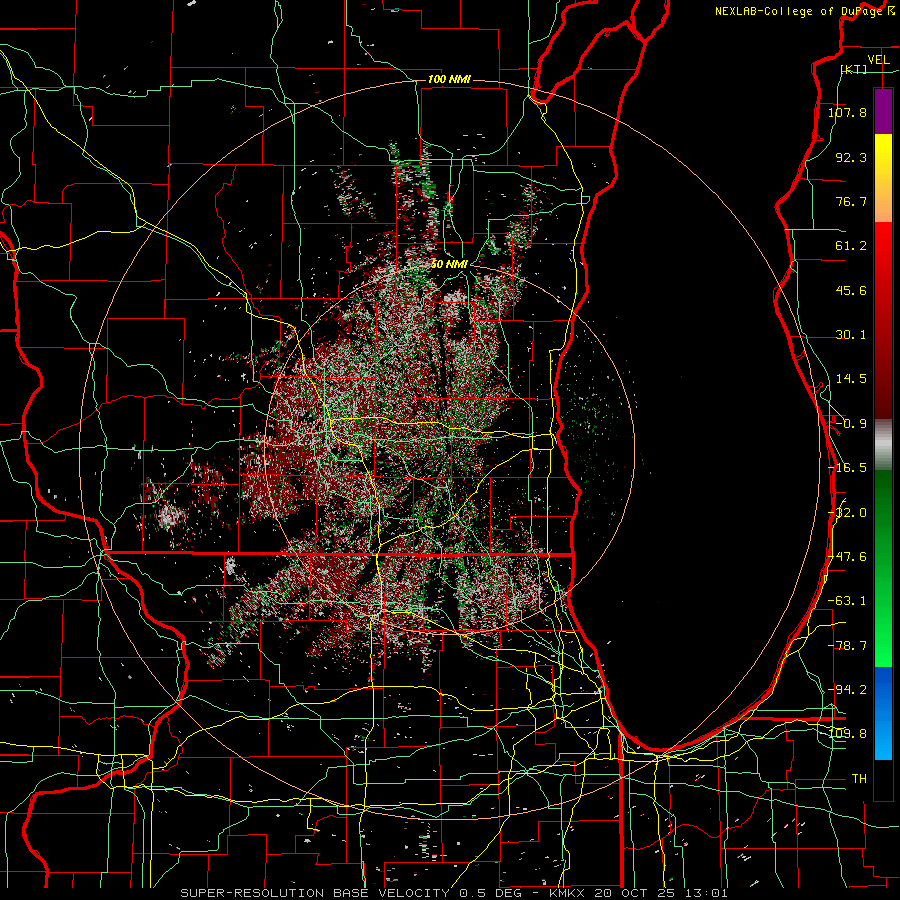Click the 50 NMI range ring label
Viewport: 900px width, 900px height.
449,264
